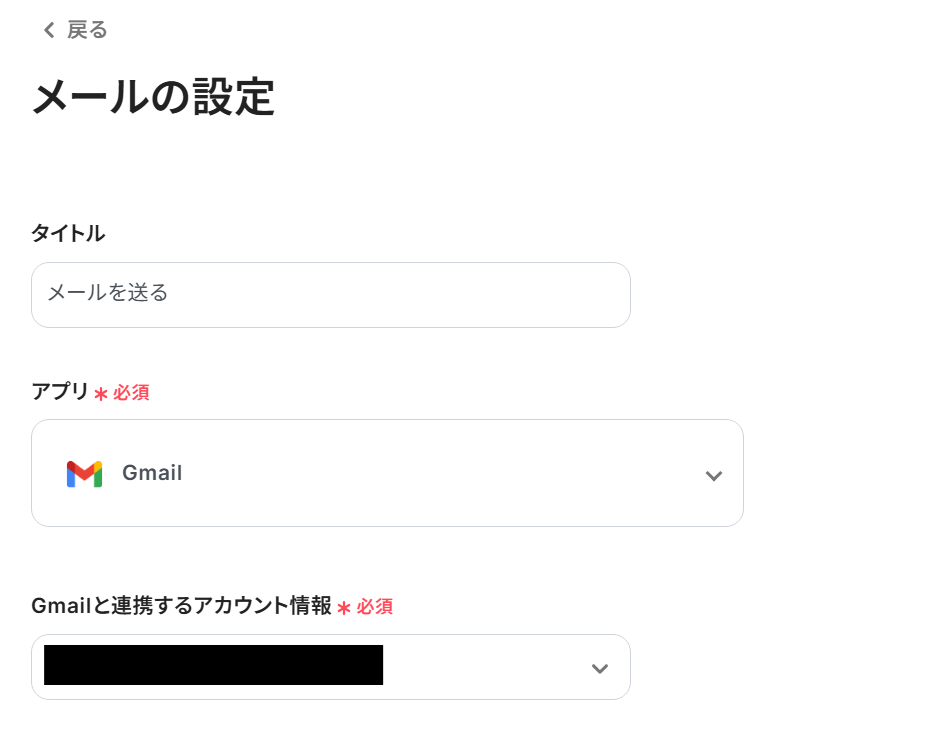Viewport: 946px width, 741px height.
Task: Click the 戻る back link text
Action: click(x=87, y=30)
